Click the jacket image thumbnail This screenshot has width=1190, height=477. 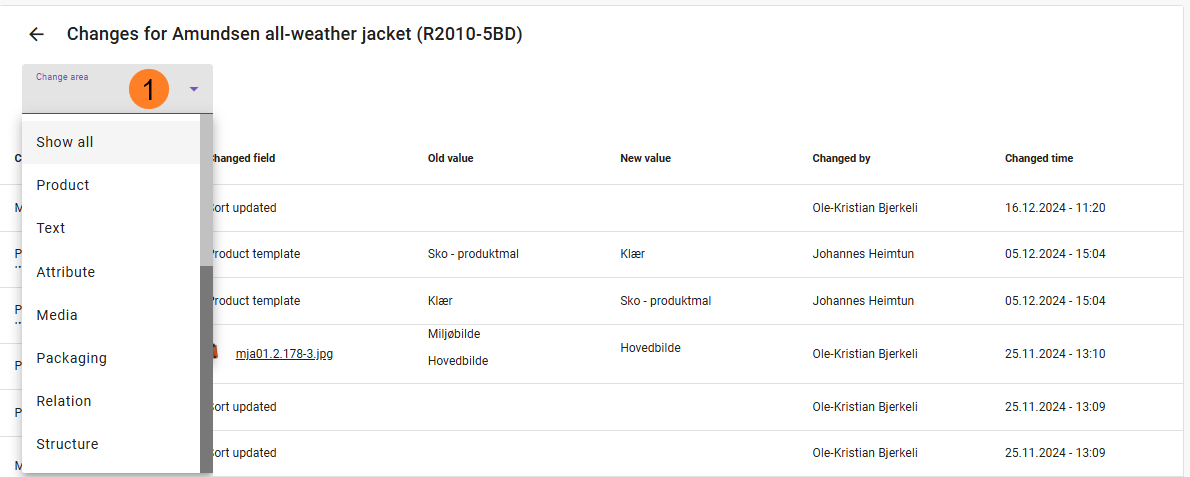215,353
